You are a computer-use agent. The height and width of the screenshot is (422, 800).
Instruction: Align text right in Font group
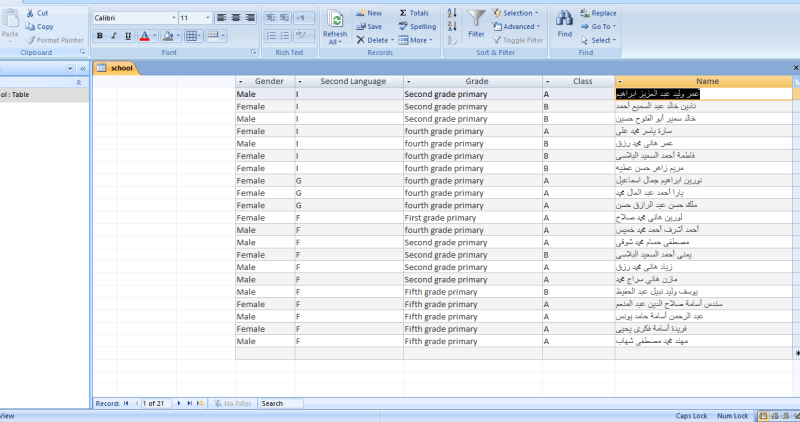pos(250,18)
